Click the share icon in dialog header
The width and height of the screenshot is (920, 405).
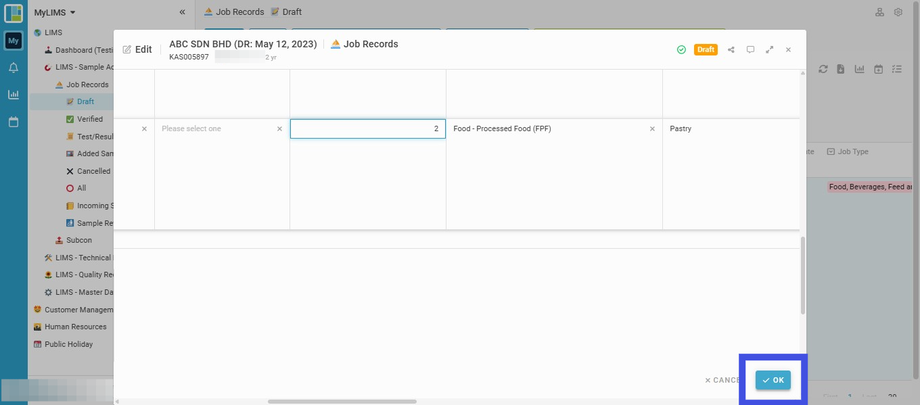pos(731,50)
